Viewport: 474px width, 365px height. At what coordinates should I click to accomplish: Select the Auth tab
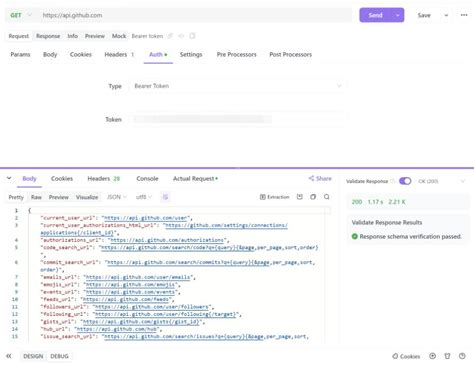(x=158, y=54)
